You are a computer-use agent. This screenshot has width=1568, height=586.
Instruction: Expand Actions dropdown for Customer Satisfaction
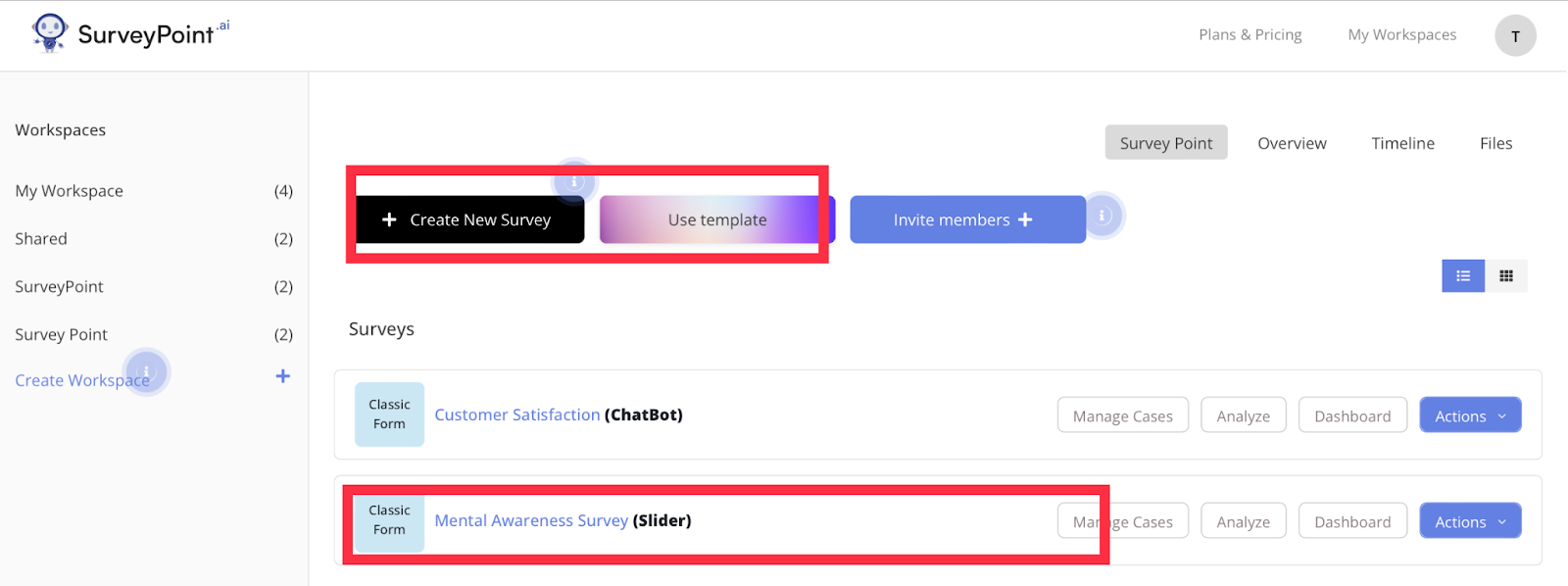click(1469, 415)
